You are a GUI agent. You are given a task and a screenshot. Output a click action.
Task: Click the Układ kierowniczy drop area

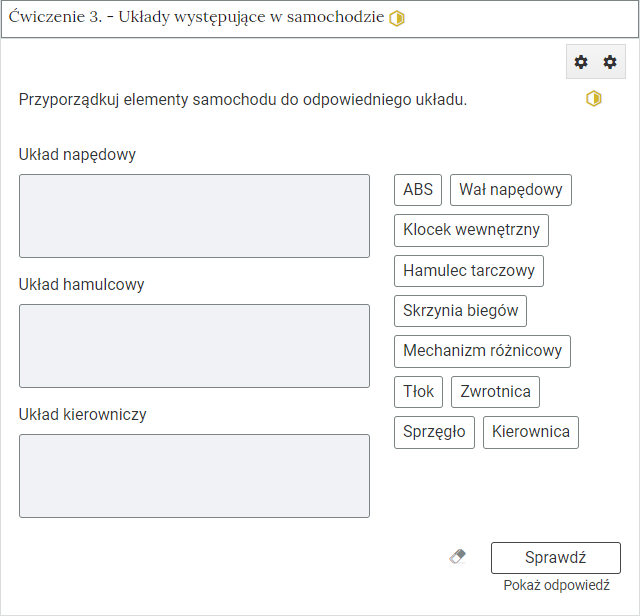pyautogui.click(x=194, y=476)
